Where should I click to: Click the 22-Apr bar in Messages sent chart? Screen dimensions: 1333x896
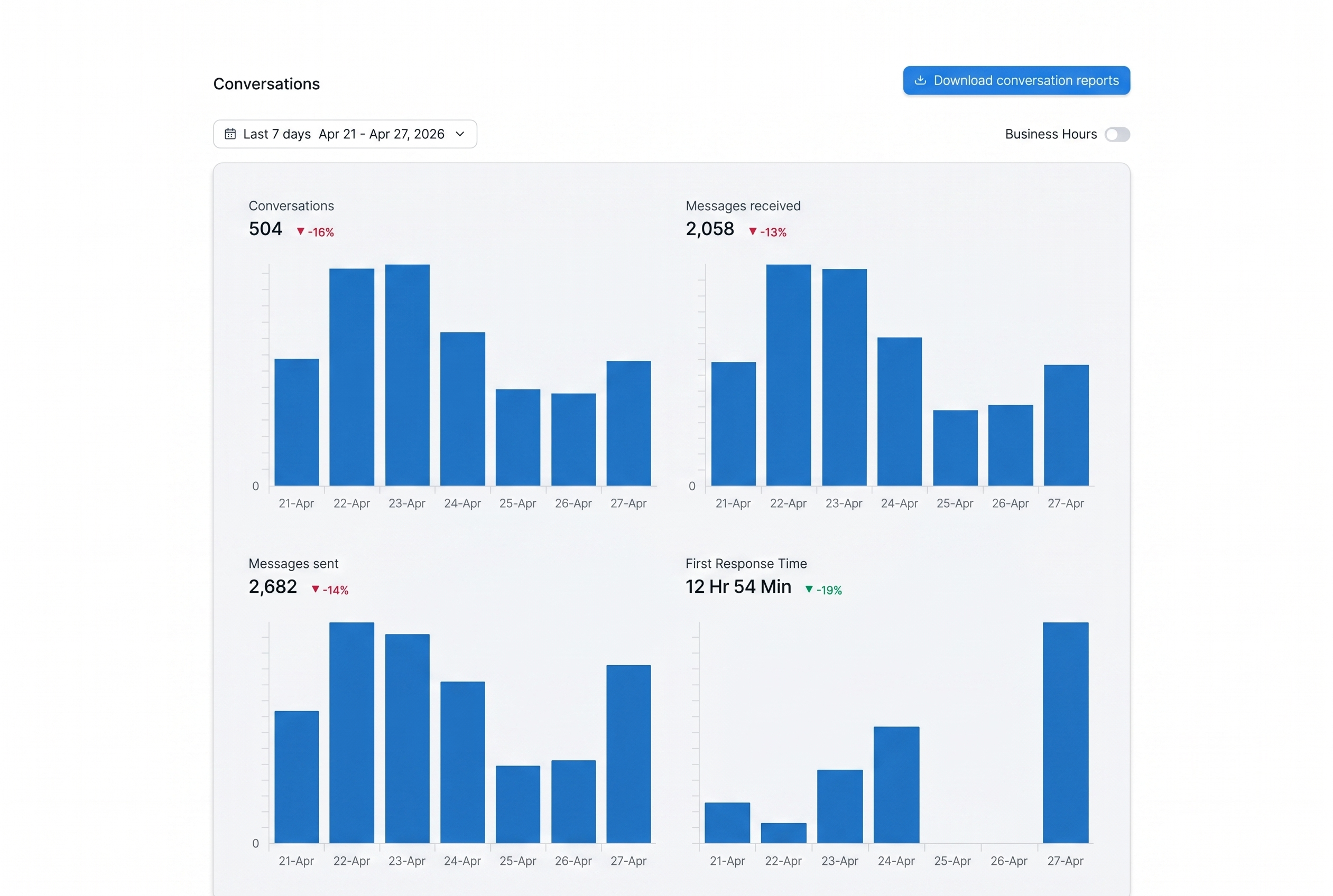tap(351, 733)
